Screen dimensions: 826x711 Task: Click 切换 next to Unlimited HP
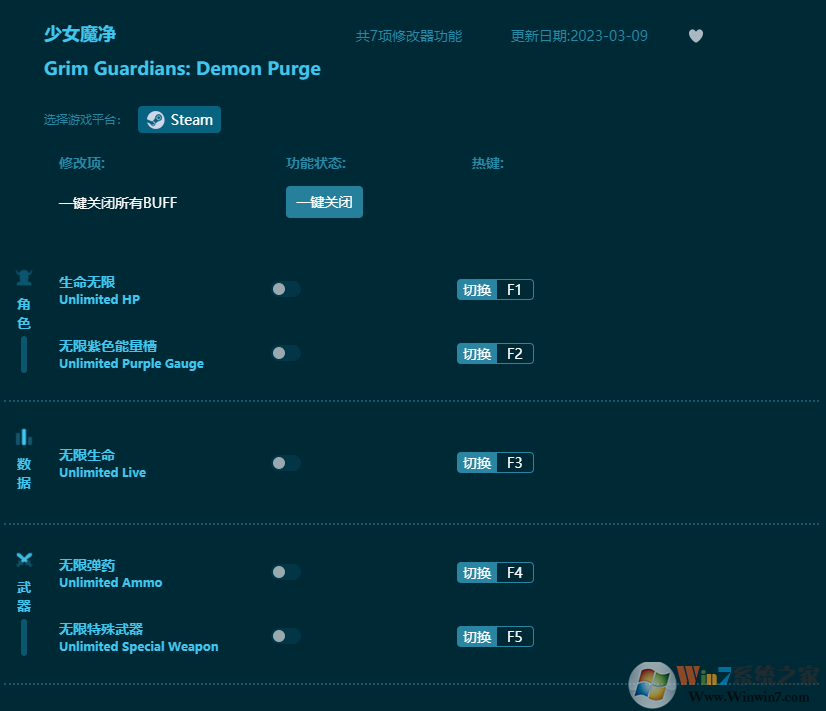pos(476,289)
